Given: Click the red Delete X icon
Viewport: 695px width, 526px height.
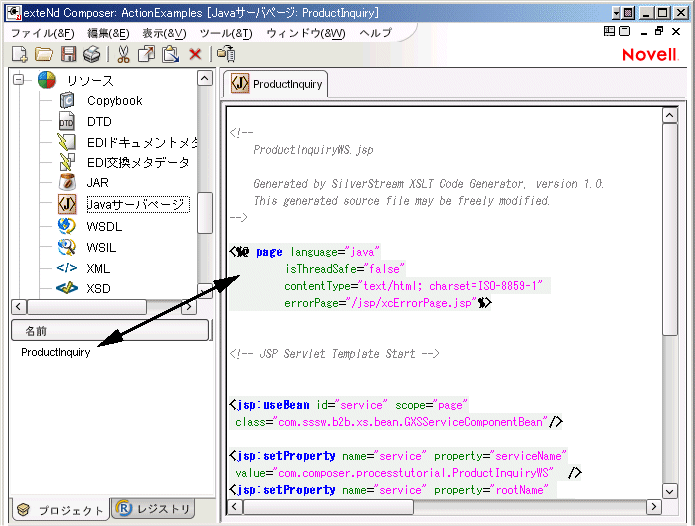Looking at the screenshot, I should (x=195, y=54).
